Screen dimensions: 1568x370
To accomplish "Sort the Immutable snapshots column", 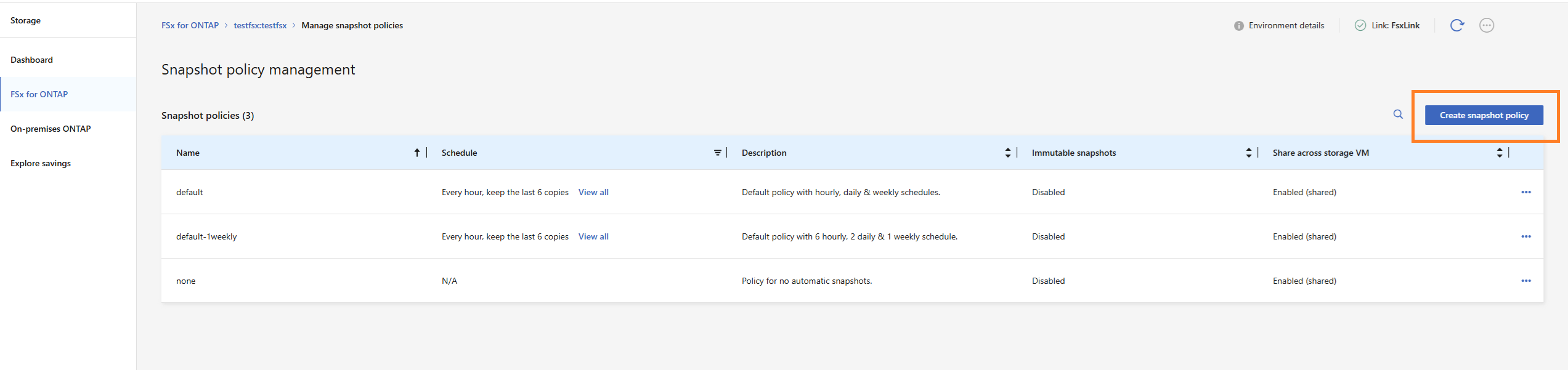I will (1248, 153).
